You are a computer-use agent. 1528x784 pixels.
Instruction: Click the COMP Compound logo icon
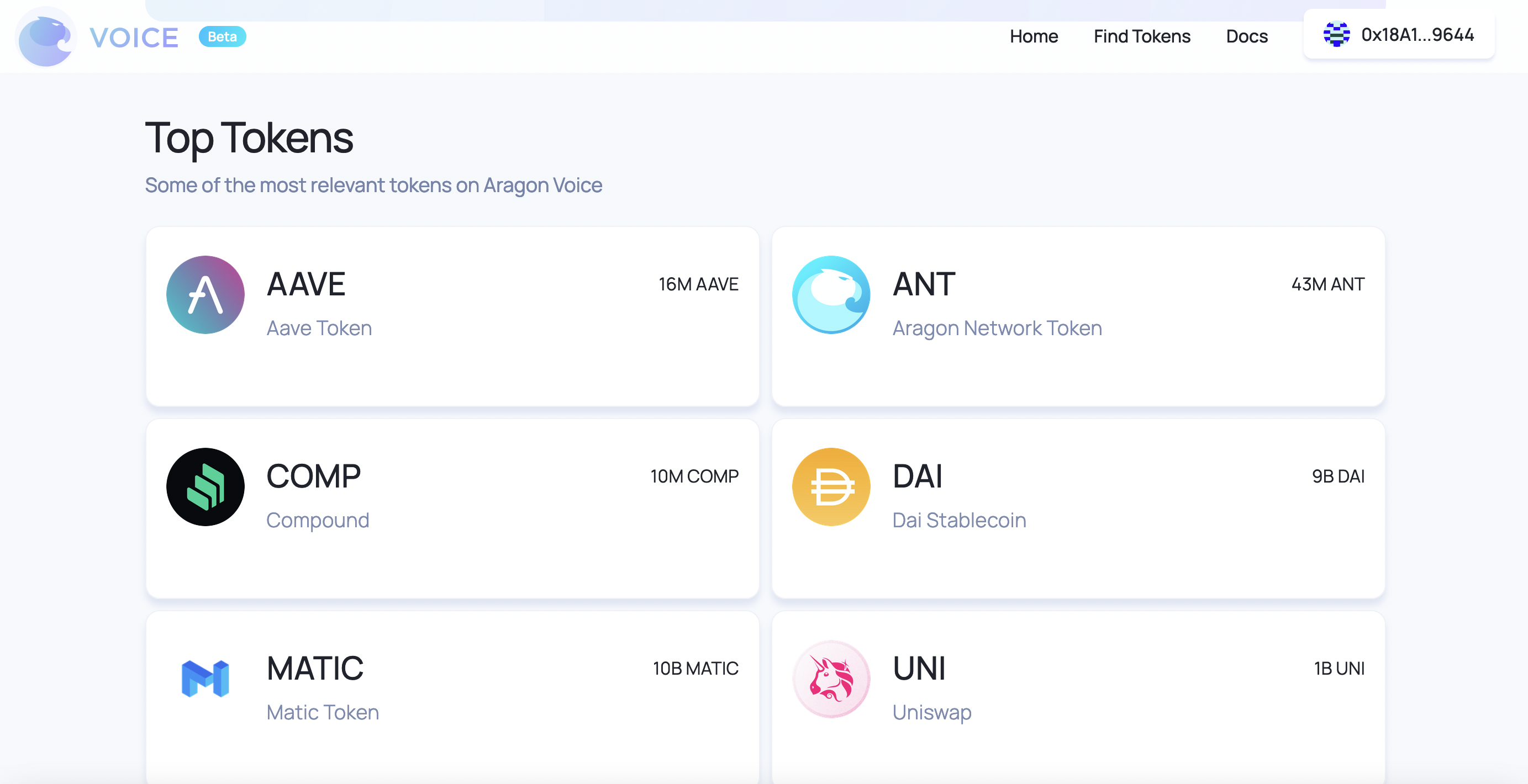pyautogui.click(x=206, y=487)
